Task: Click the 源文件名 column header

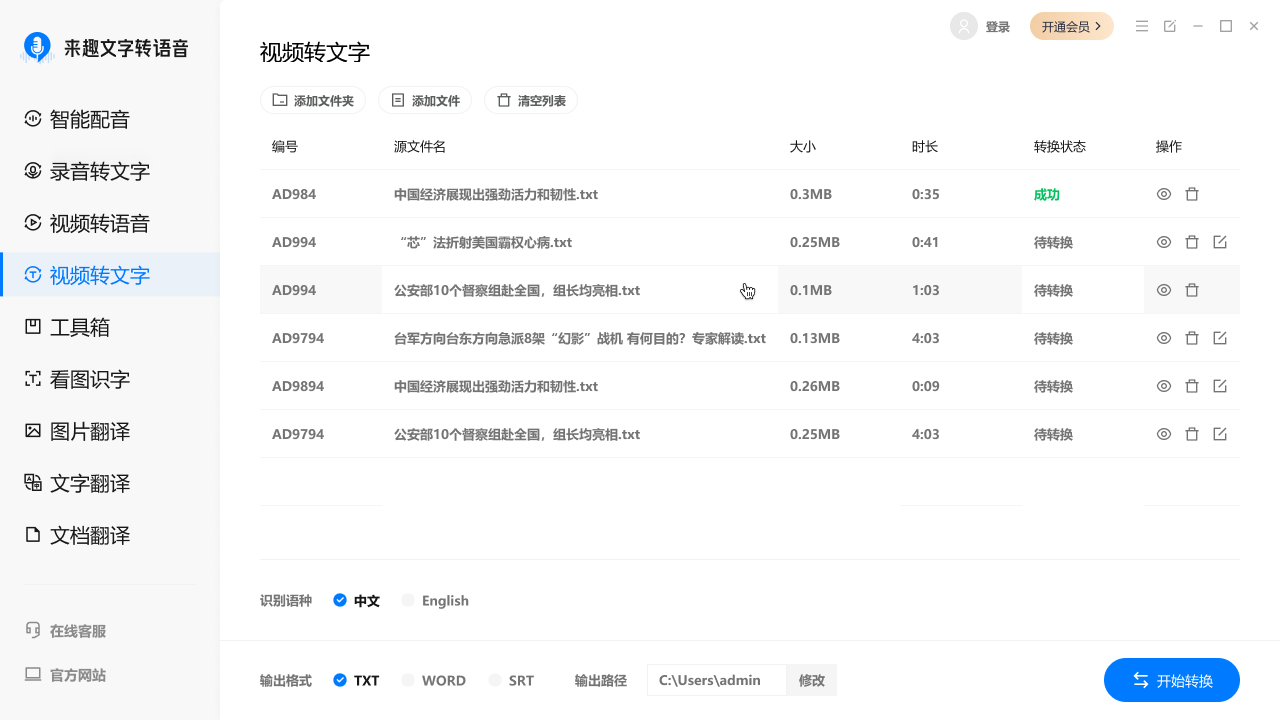Action: (420, 147)
